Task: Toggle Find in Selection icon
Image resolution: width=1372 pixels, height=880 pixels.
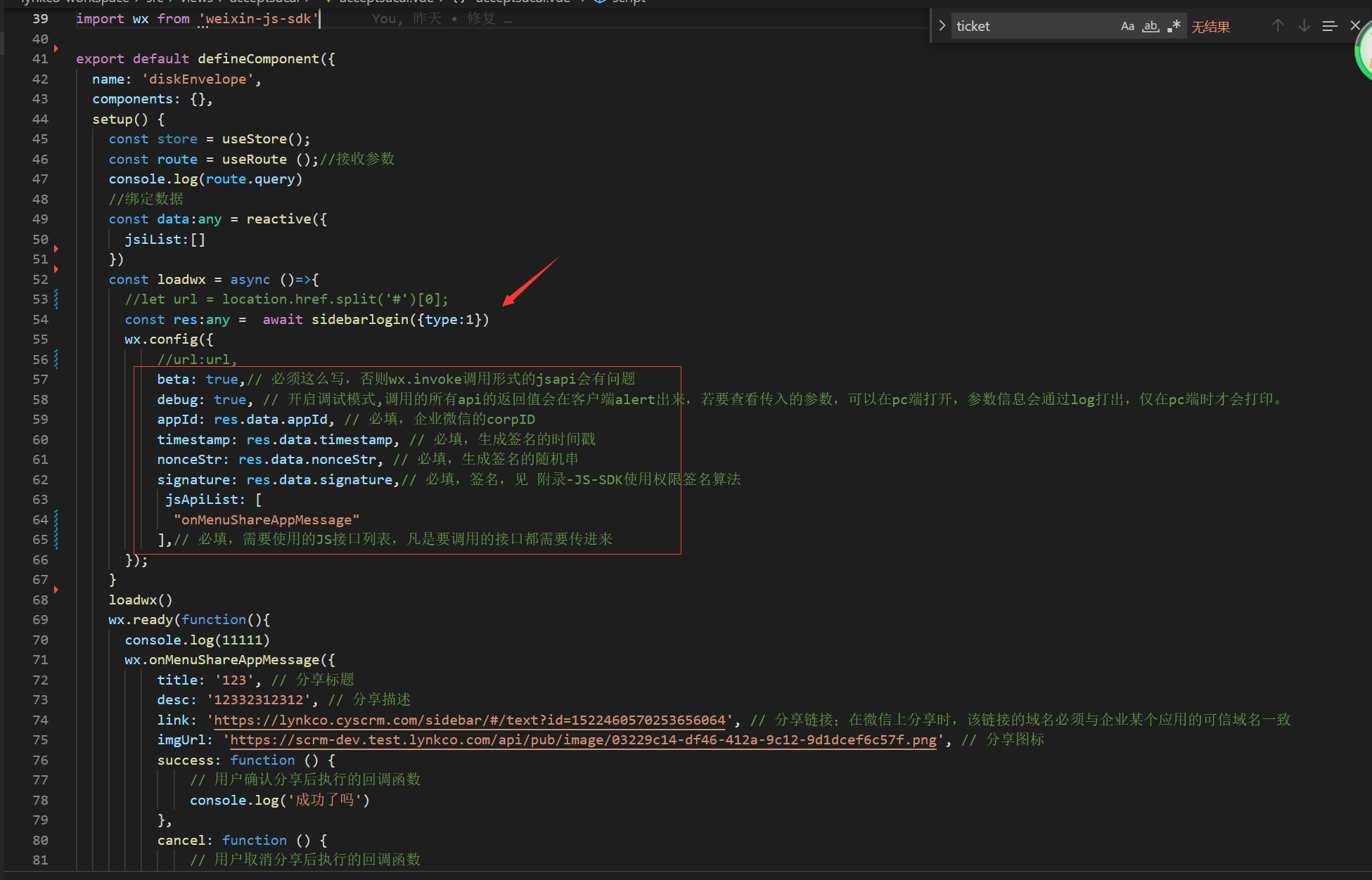Action: tap(1329, 26)
